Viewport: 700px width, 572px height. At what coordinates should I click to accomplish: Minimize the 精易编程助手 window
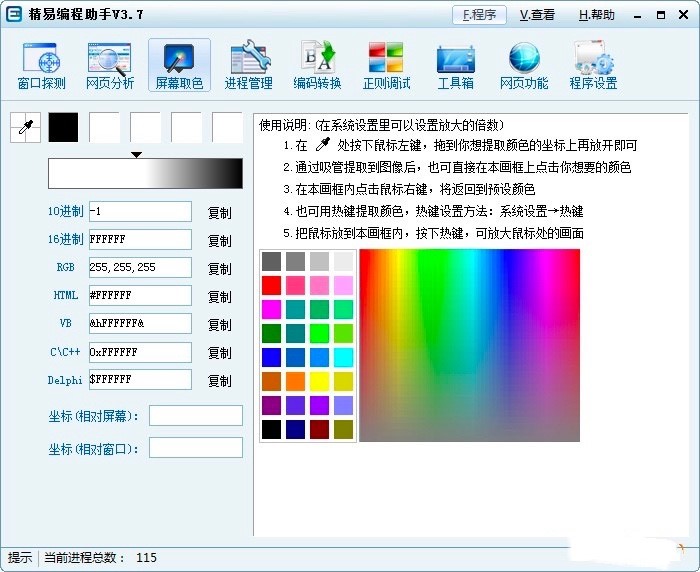pyautogui.click(x=638, y=15)
